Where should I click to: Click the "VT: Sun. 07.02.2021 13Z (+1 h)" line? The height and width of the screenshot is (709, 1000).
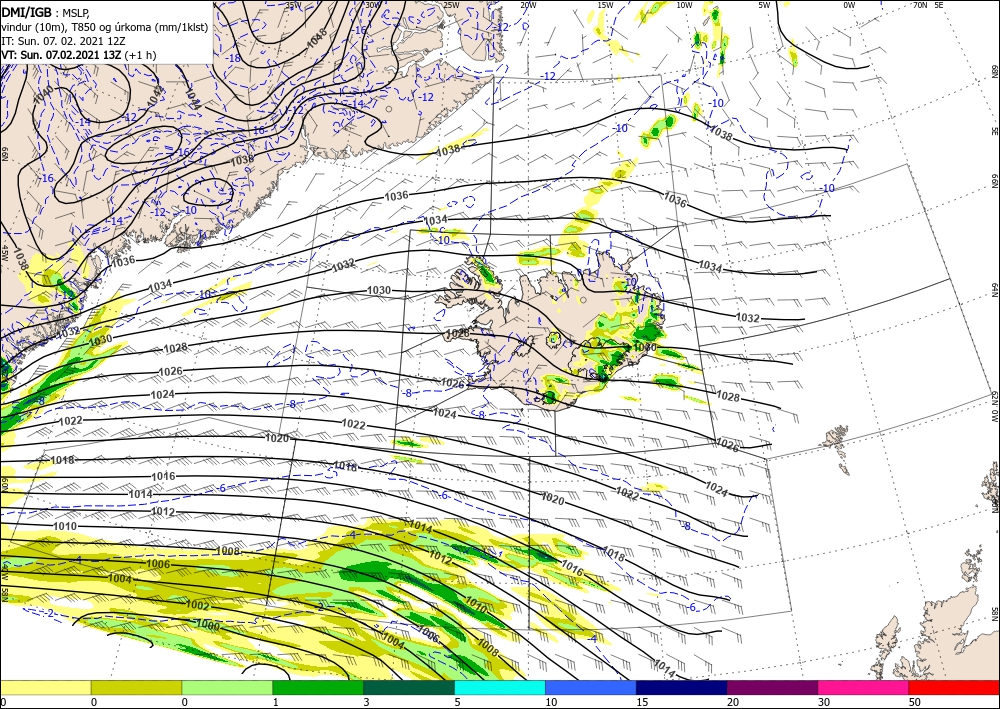[78, 55]
